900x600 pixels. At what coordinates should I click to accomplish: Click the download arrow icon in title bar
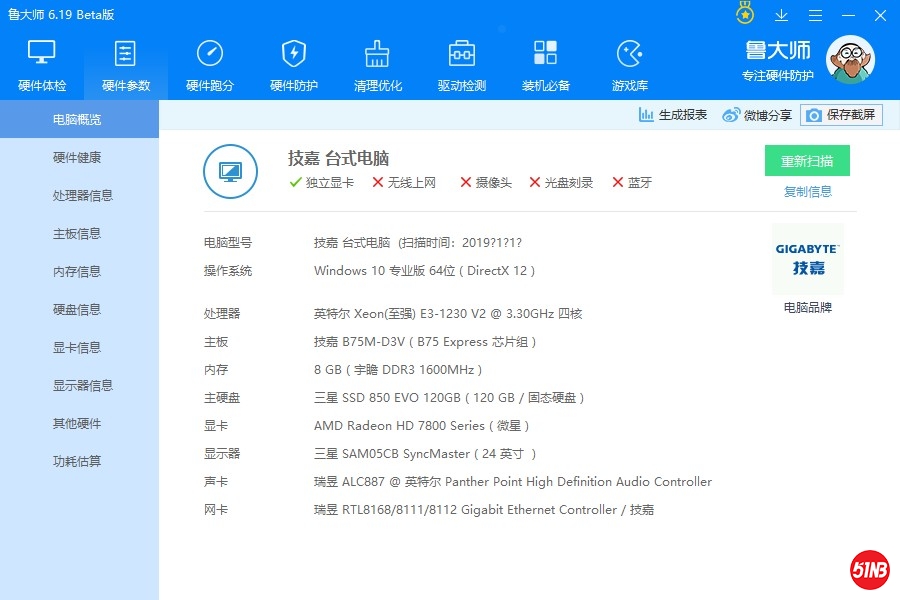point(782,15)
